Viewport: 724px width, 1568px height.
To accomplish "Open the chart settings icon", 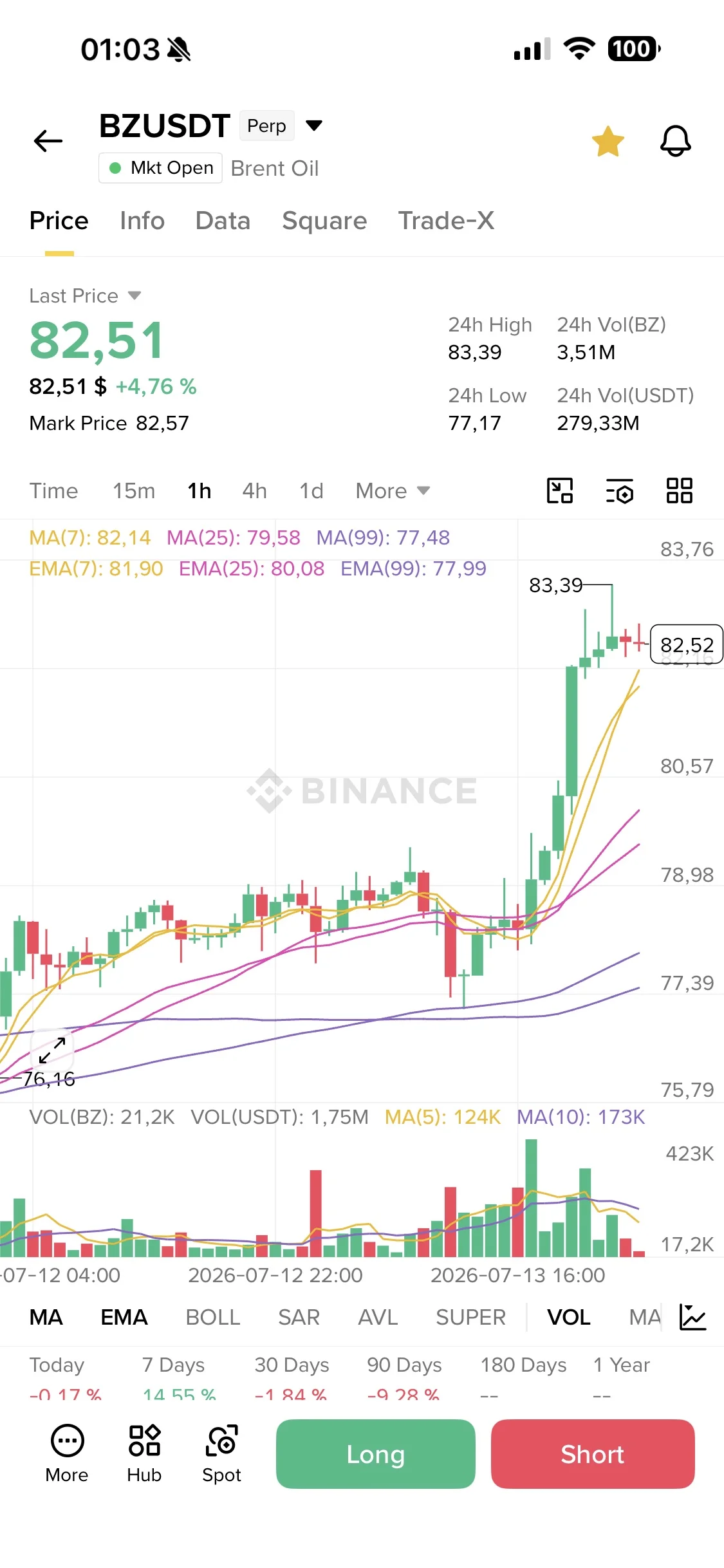I will click(x=620, y=490).
